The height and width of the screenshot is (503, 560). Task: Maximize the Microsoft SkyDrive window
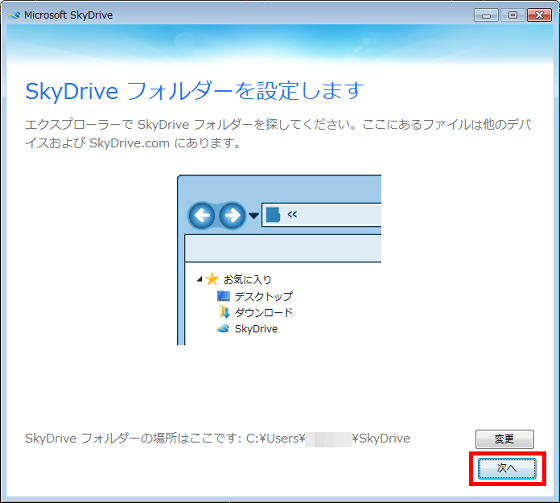(x=512, y=15)
